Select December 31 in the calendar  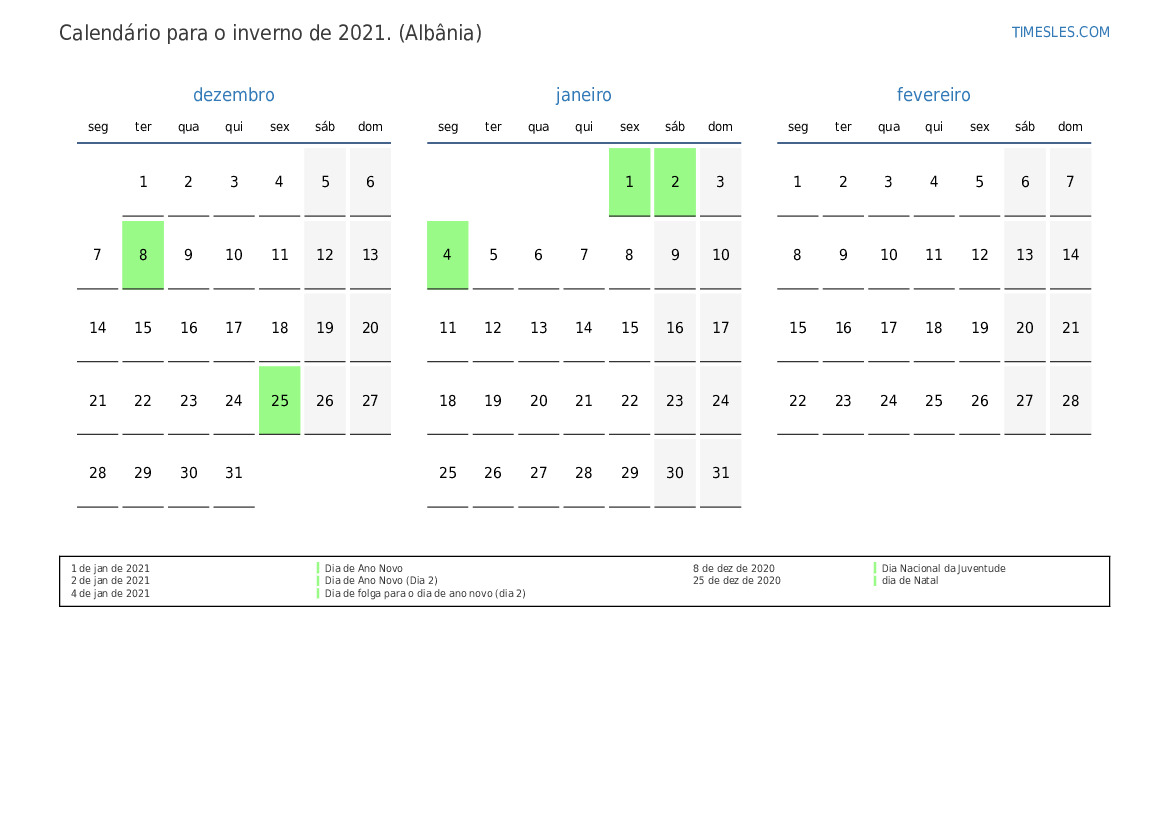pyautogui.click(x=234, y=473)
